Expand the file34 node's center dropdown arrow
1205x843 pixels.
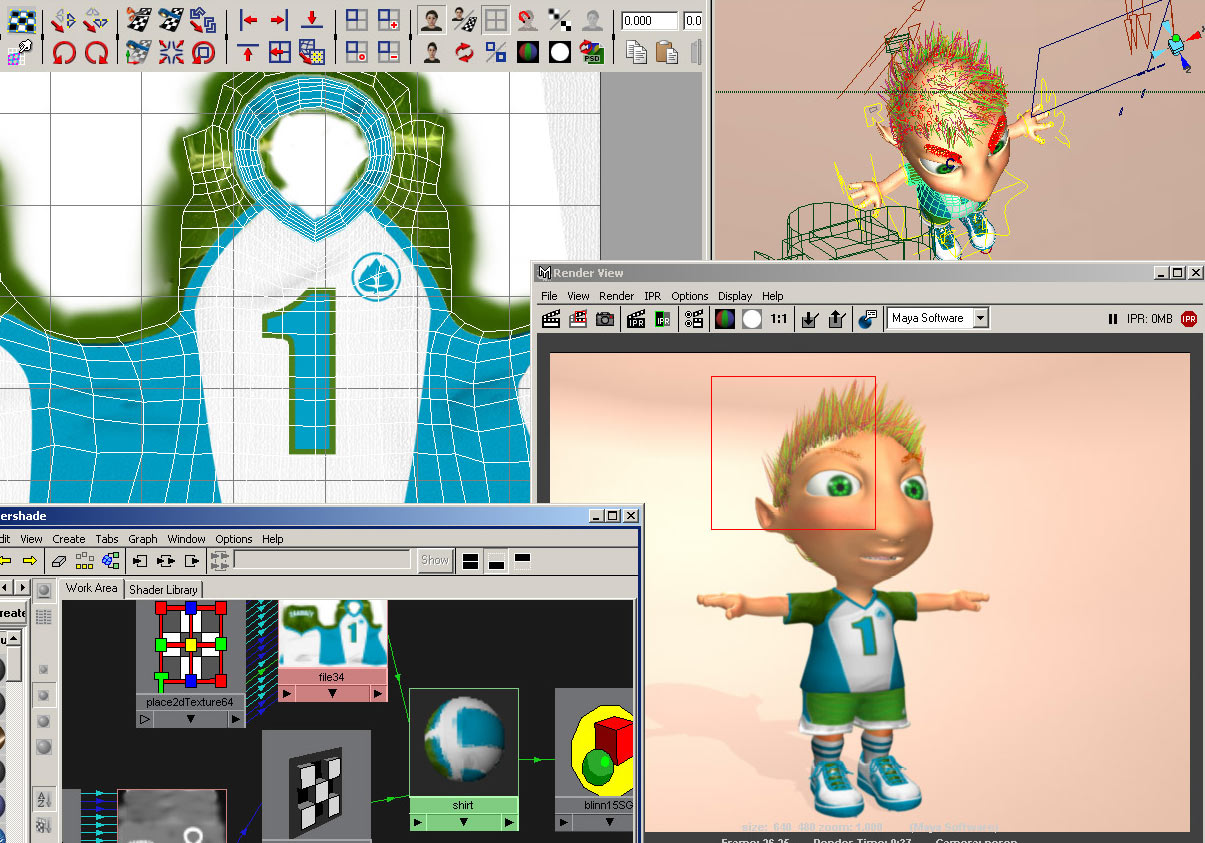click(332, 693)
